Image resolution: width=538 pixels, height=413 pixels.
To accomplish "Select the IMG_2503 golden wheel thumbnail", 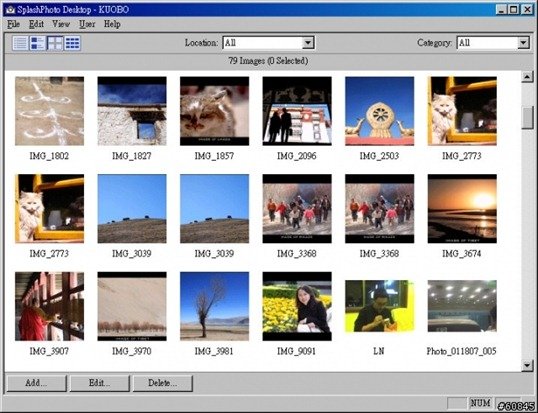I will click(379, 111).
